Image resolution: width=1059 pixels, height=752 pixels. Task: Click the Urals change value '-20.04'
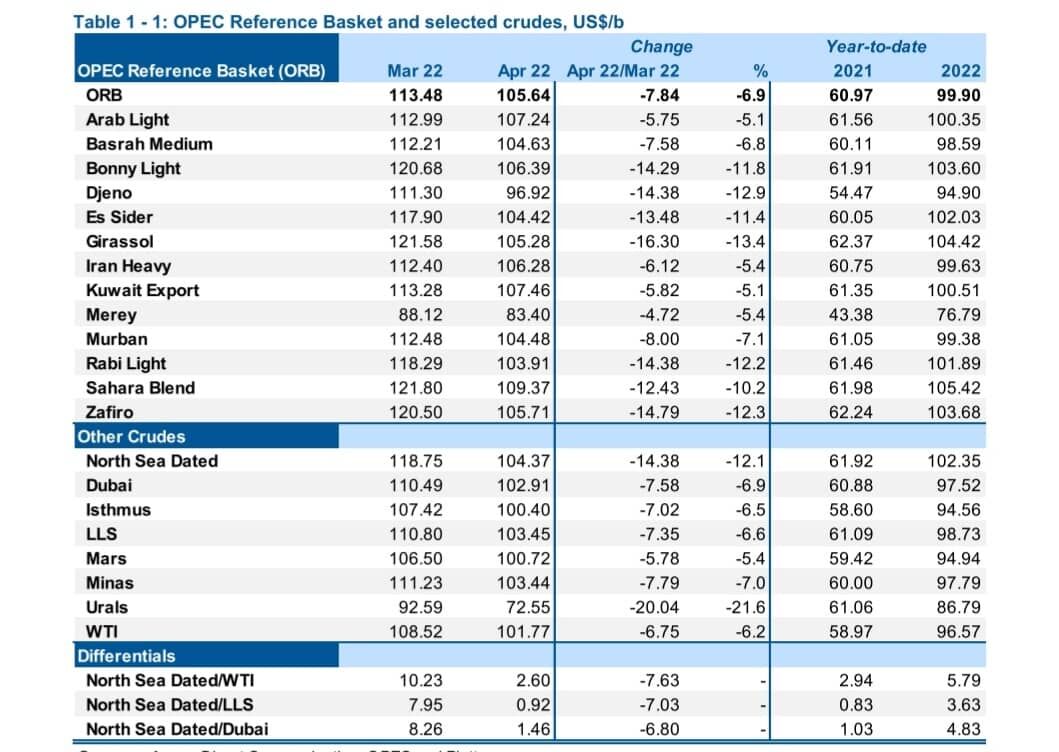(654, 607)
